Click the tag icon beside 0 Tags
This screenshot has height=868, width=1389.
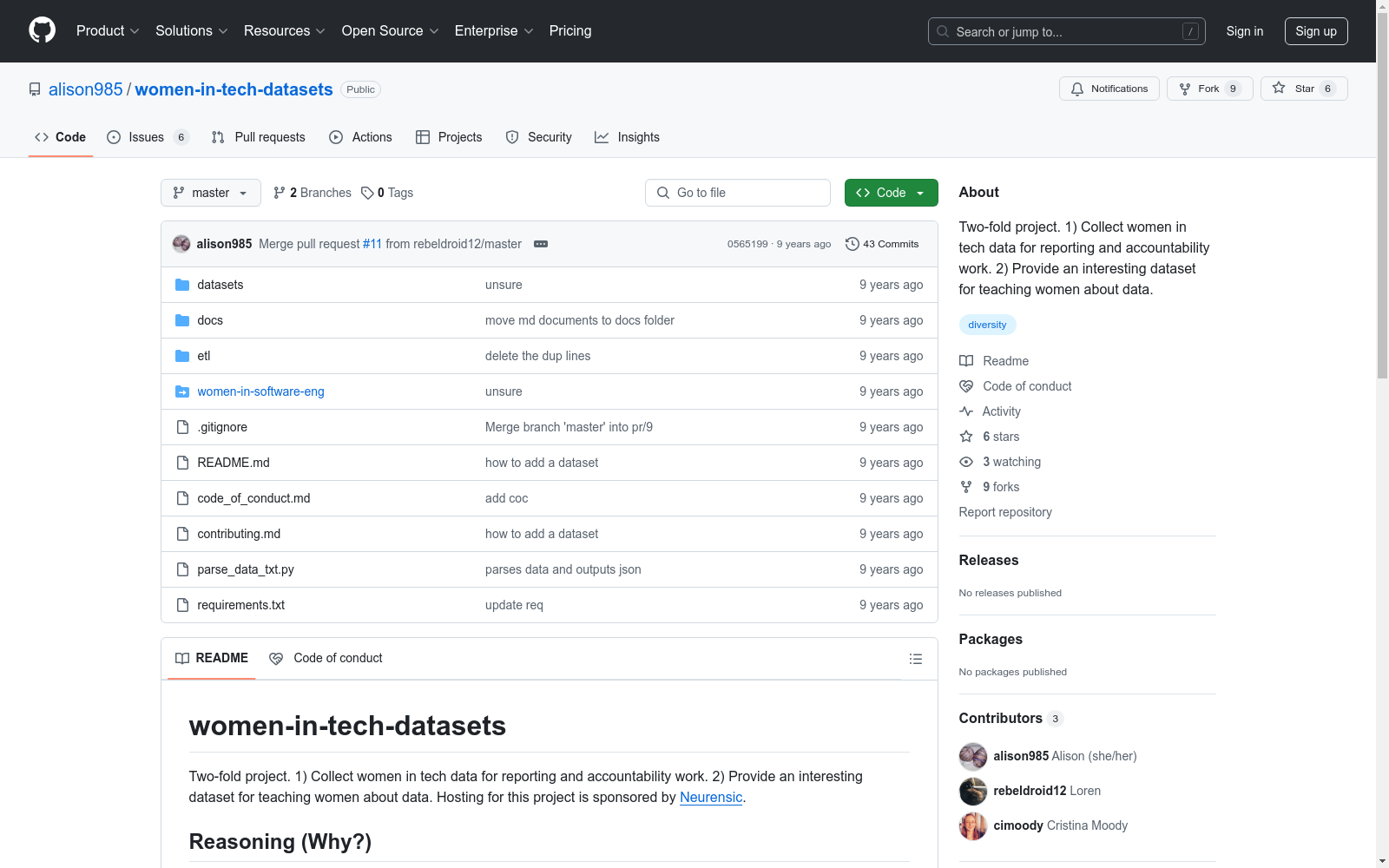pyautogui.click(x=367, y=193)
